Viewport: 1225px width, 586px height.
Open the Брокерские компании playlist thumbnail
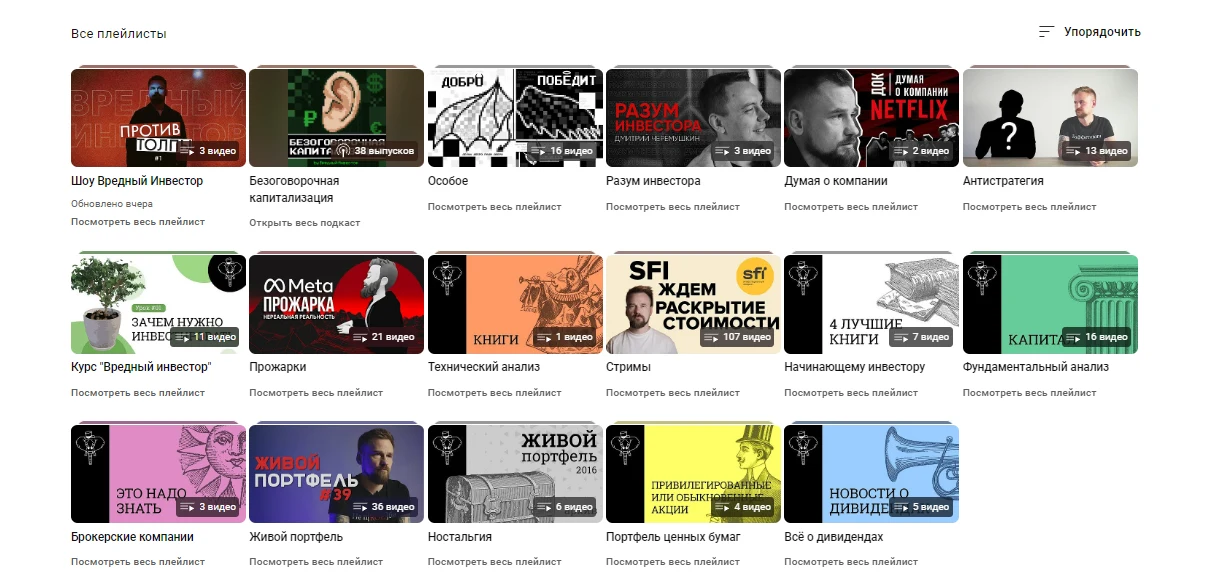click(158, 474)
